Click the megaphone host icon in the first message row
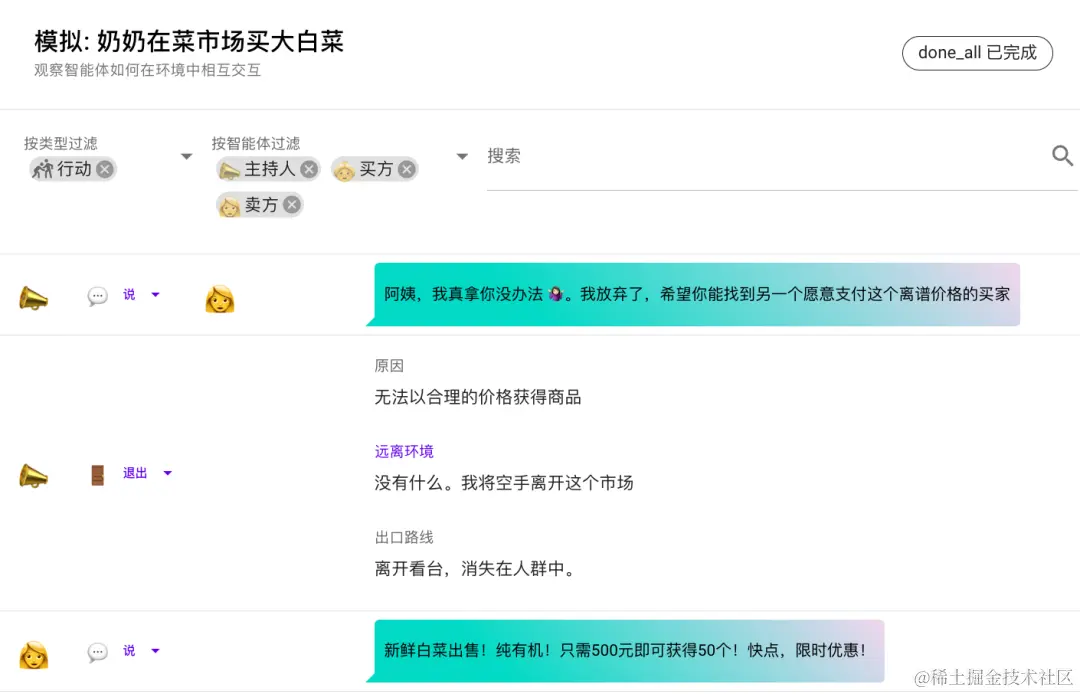The width and height of the screenshot is (1080, 694). (34, 294)
